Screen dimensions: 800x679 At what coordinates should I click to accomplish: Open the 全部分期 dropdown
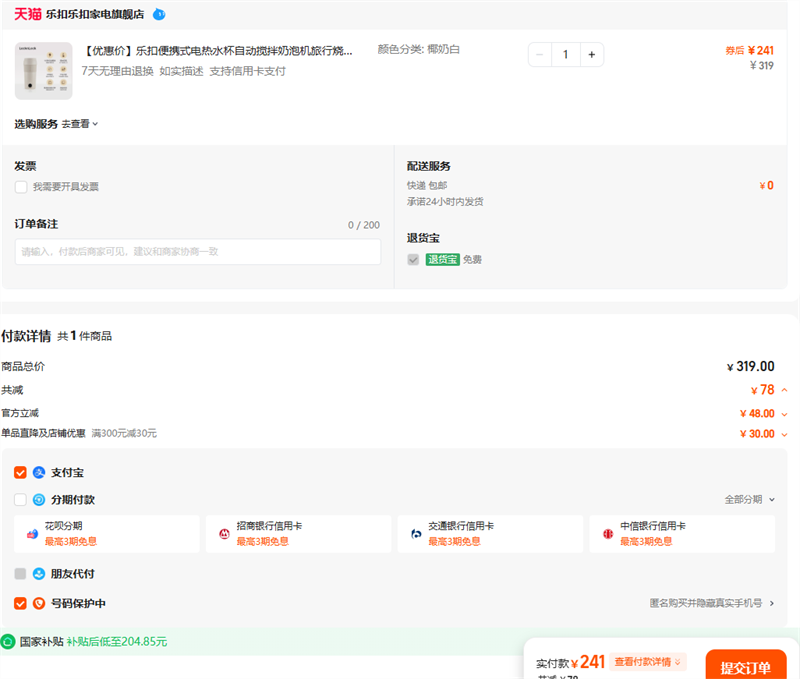pyautogui.click(x=749, y=499)
